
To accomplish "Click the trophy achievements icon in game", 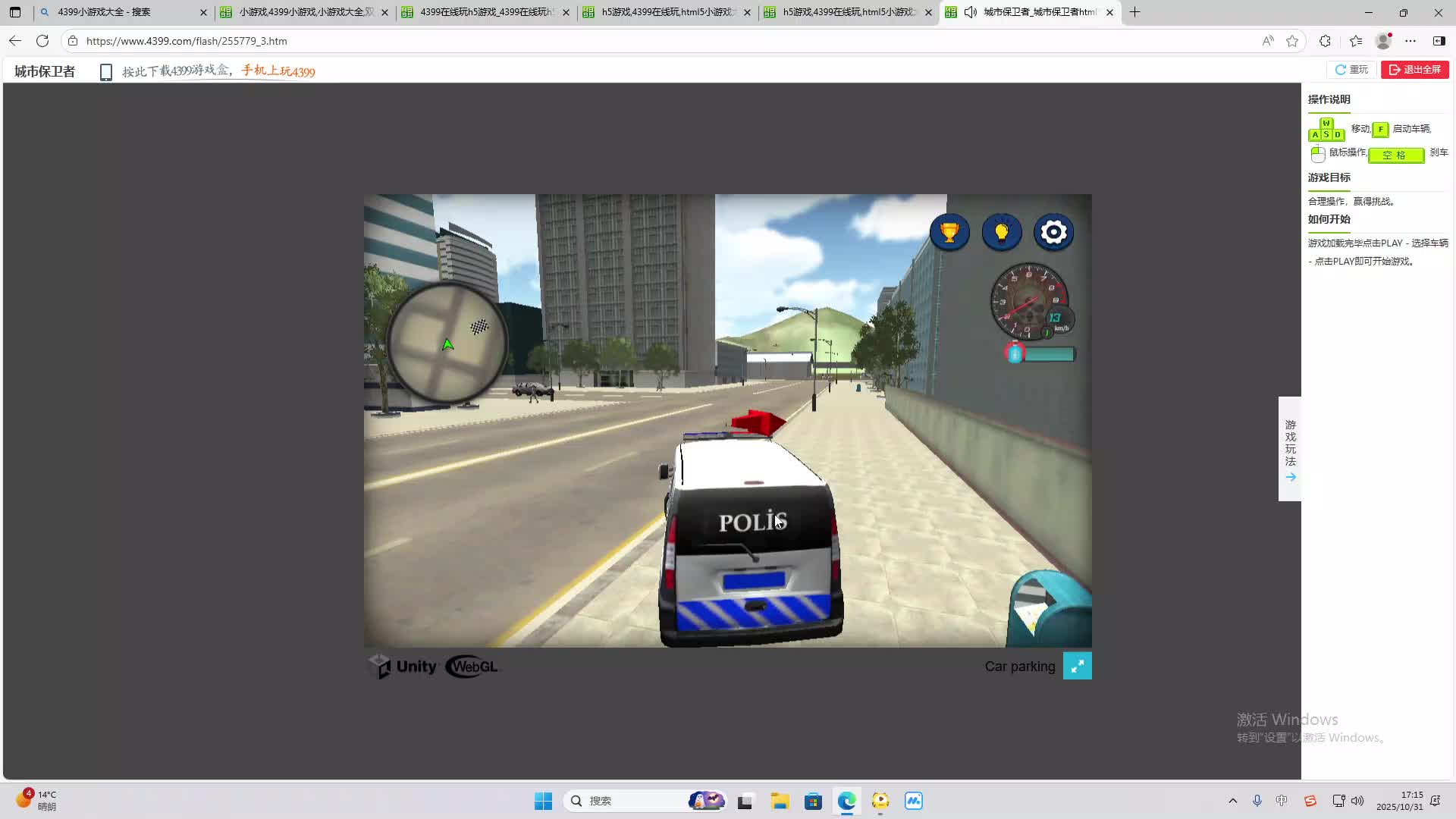I will (949, 232).
